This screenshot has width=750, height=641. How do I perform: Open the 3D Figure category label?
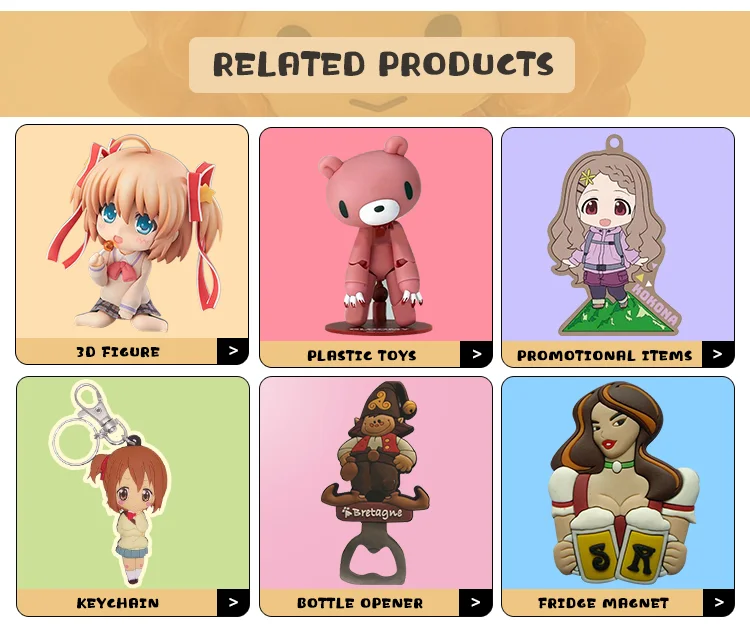pos(118,352)
